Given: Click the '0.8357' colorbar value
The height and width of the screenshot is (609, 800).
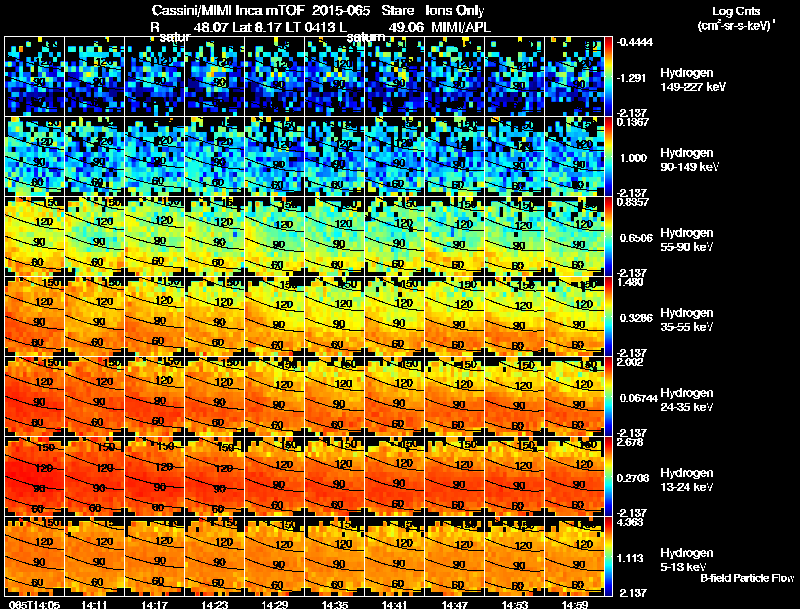Looking at the screenshot, I should [x=633, y=202].
